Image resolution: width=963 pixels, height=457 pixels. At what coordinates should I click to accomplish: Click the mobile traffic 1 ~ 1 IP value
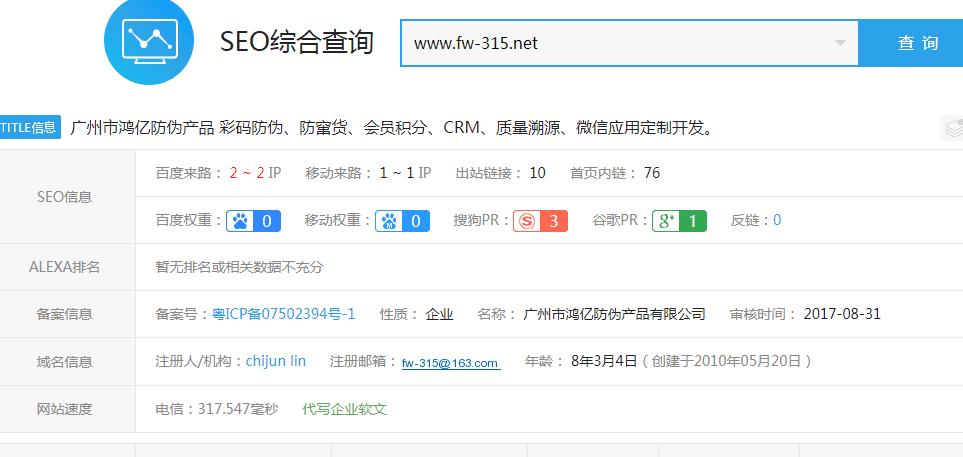(x=405, y=173)
